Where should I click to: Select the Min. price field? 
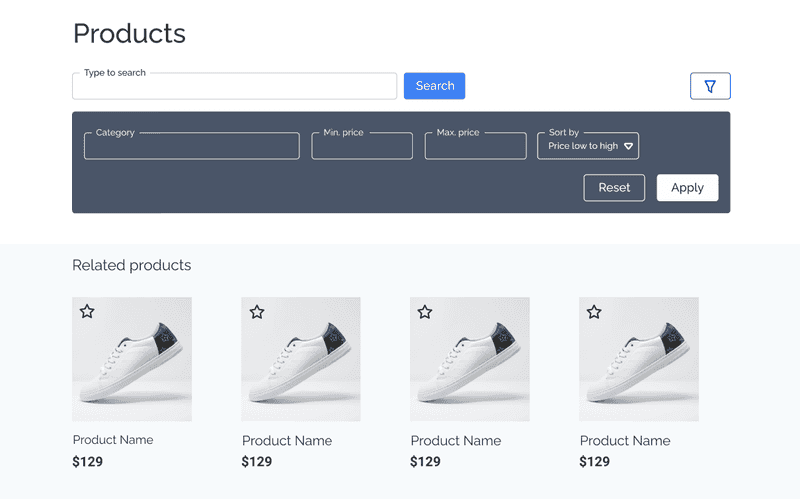tap(362, 147)
